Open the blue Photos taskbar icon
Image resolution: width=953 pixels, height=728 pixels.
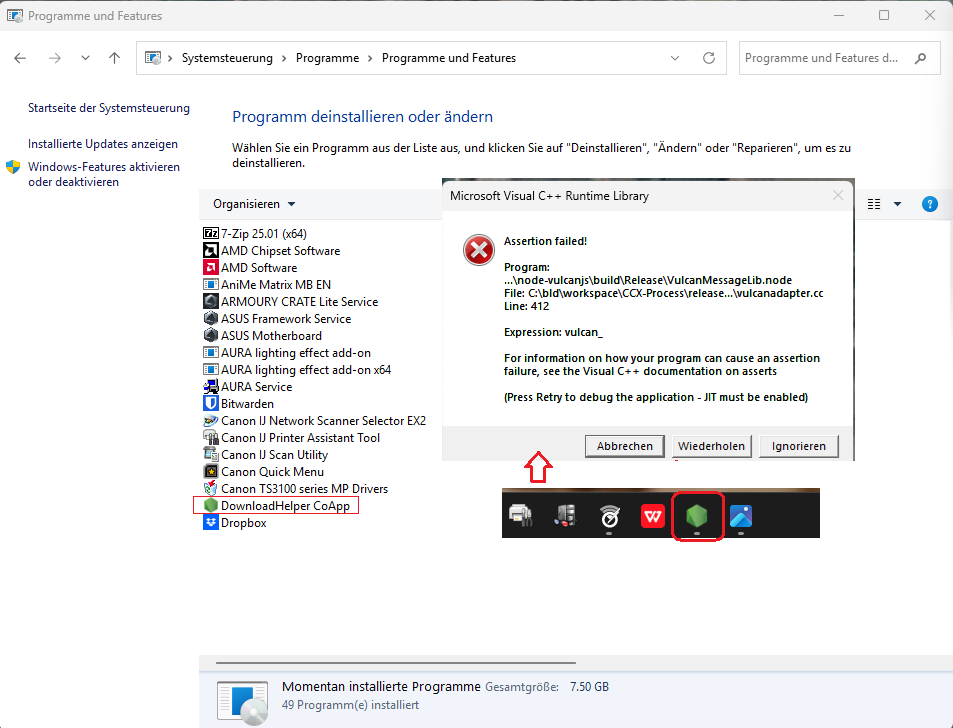(741, 517)
